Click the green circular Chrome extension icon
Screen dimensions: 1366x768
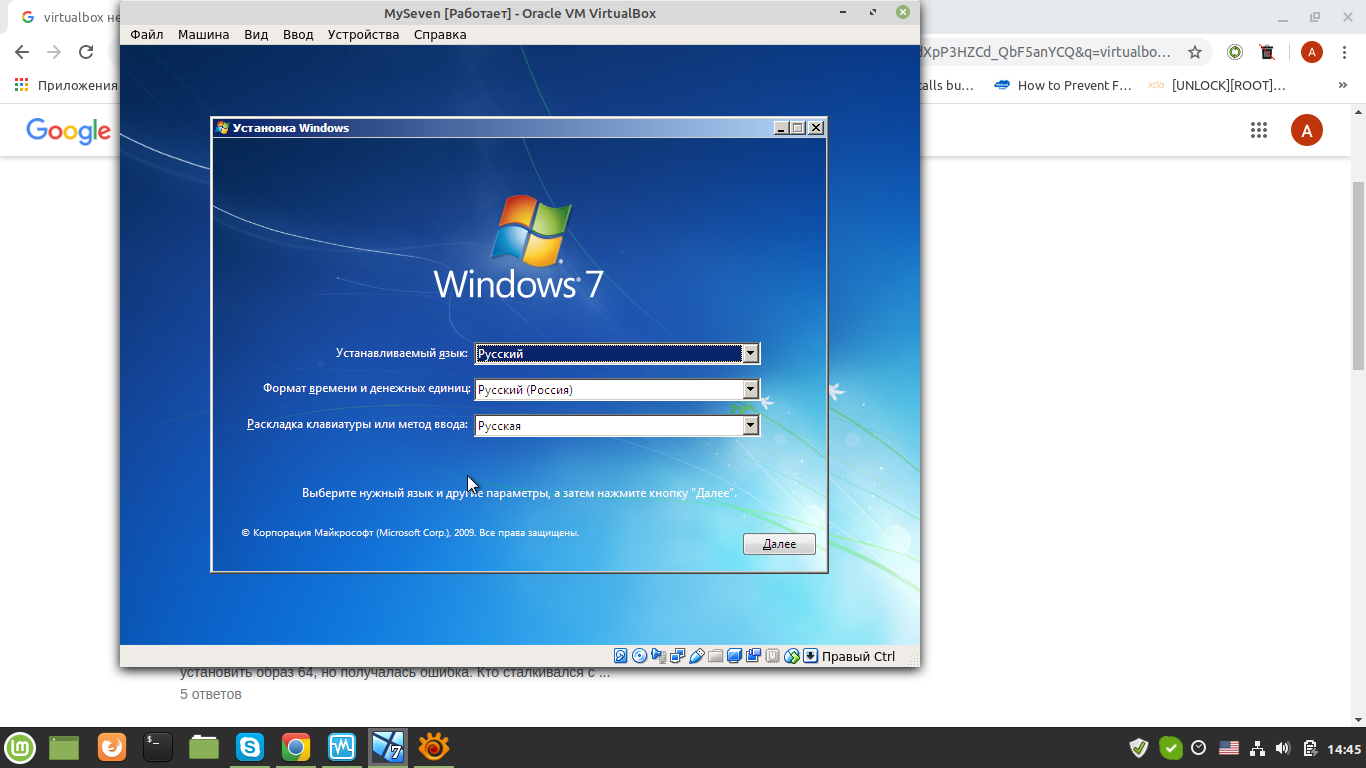pyautogui.click(x=1235, y=52)
